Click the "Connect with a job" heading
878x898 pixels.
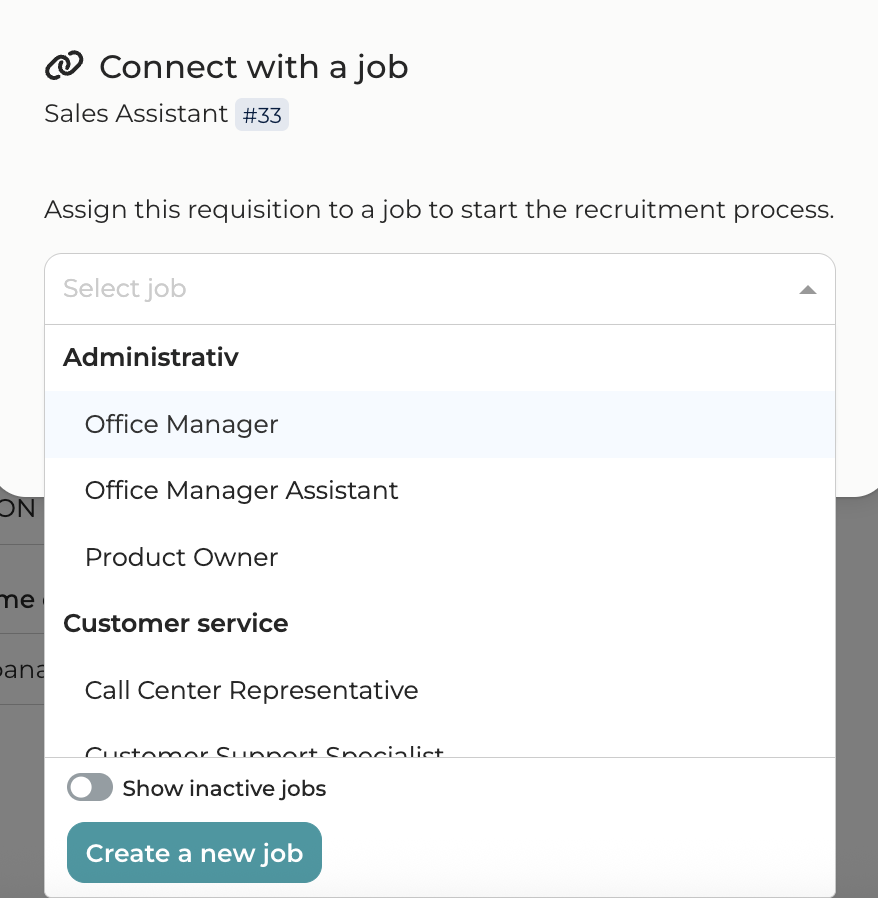[253, 67]
